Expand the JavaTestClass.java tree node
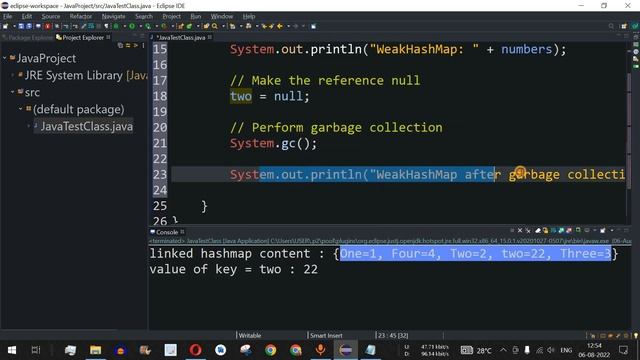640x360 pixels. tap(29, 126)
